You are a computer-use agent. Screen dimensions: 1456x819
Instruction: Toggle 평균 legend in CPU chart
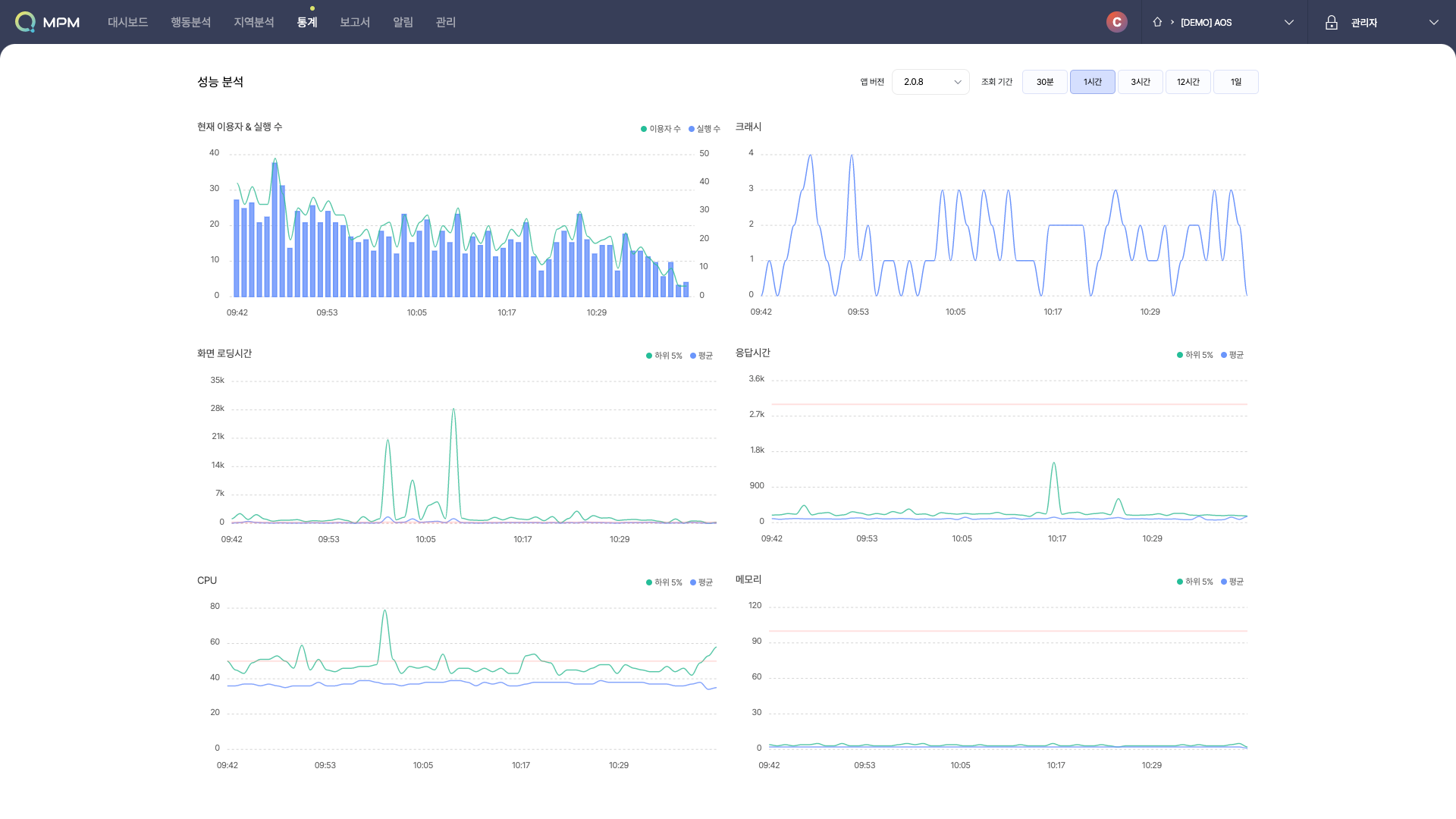coord(693,582)
